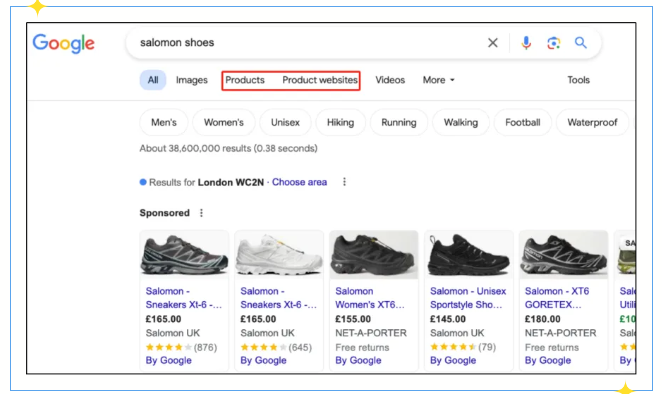
Task: Click By Google under the 645-review product
Action: pyautogui.click(x=263, y=360)
